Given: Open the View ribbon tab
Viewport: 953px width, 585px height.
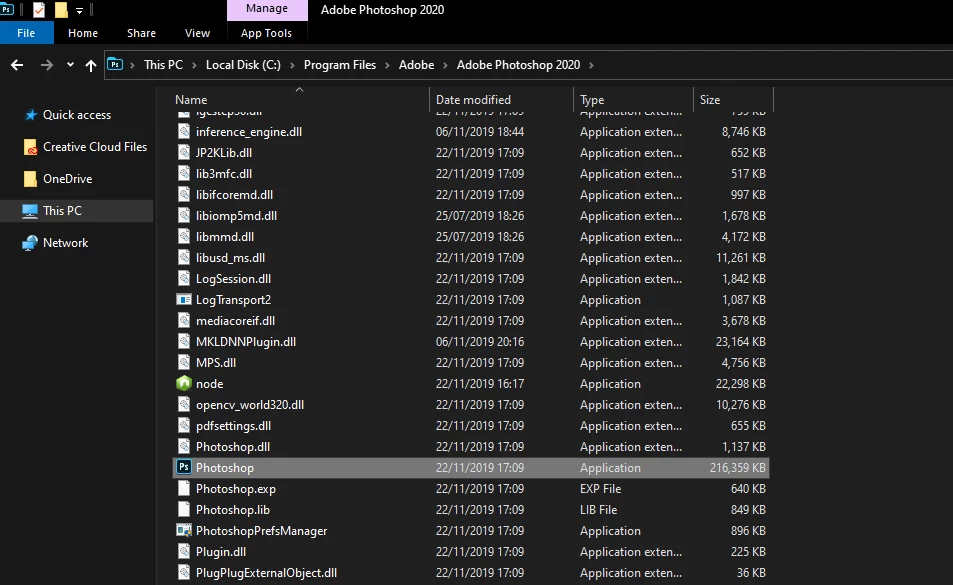Looking at the screenshot, I should pos(197,33).
